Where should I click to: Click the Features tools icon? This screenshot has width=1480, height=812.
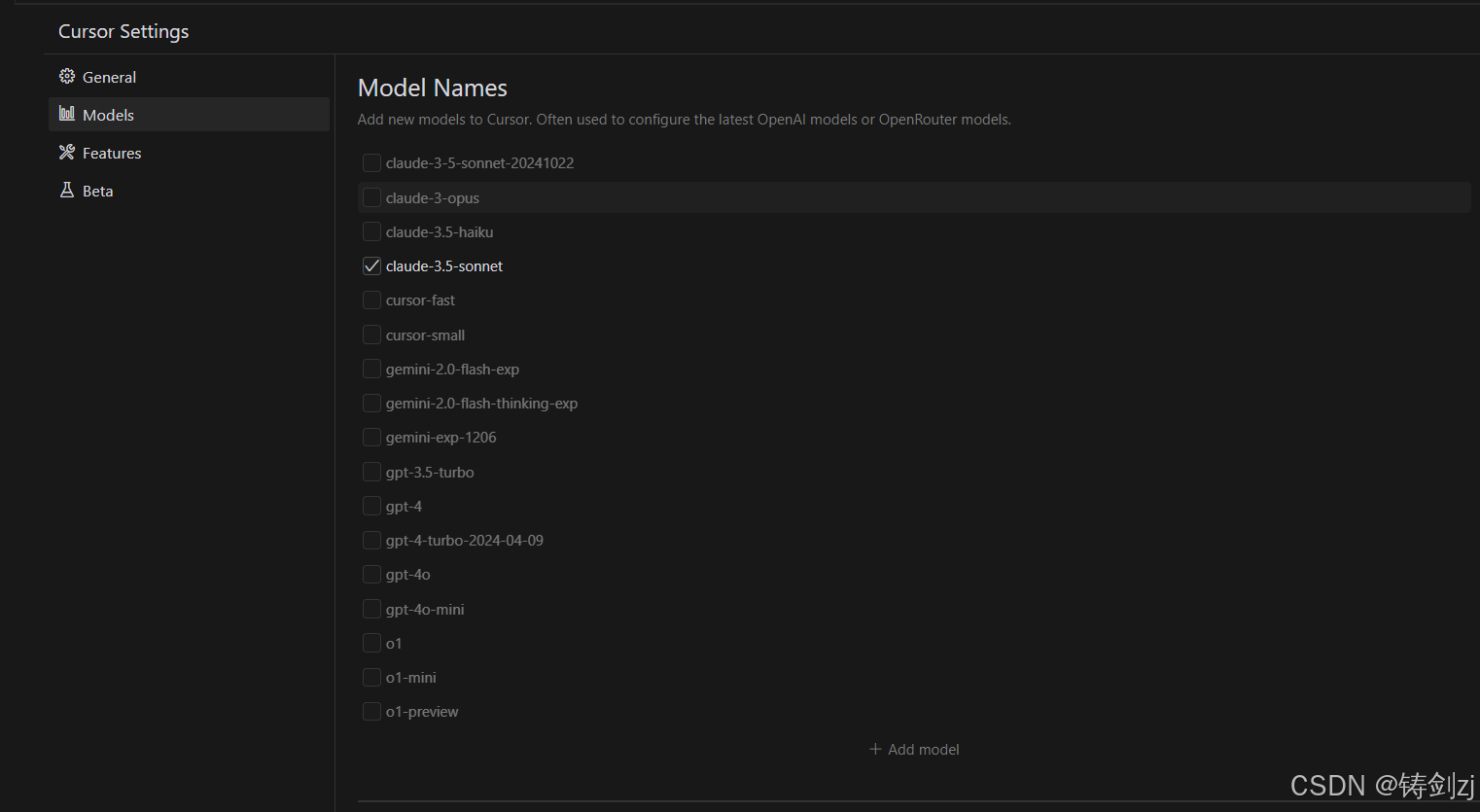pos(67,152)
